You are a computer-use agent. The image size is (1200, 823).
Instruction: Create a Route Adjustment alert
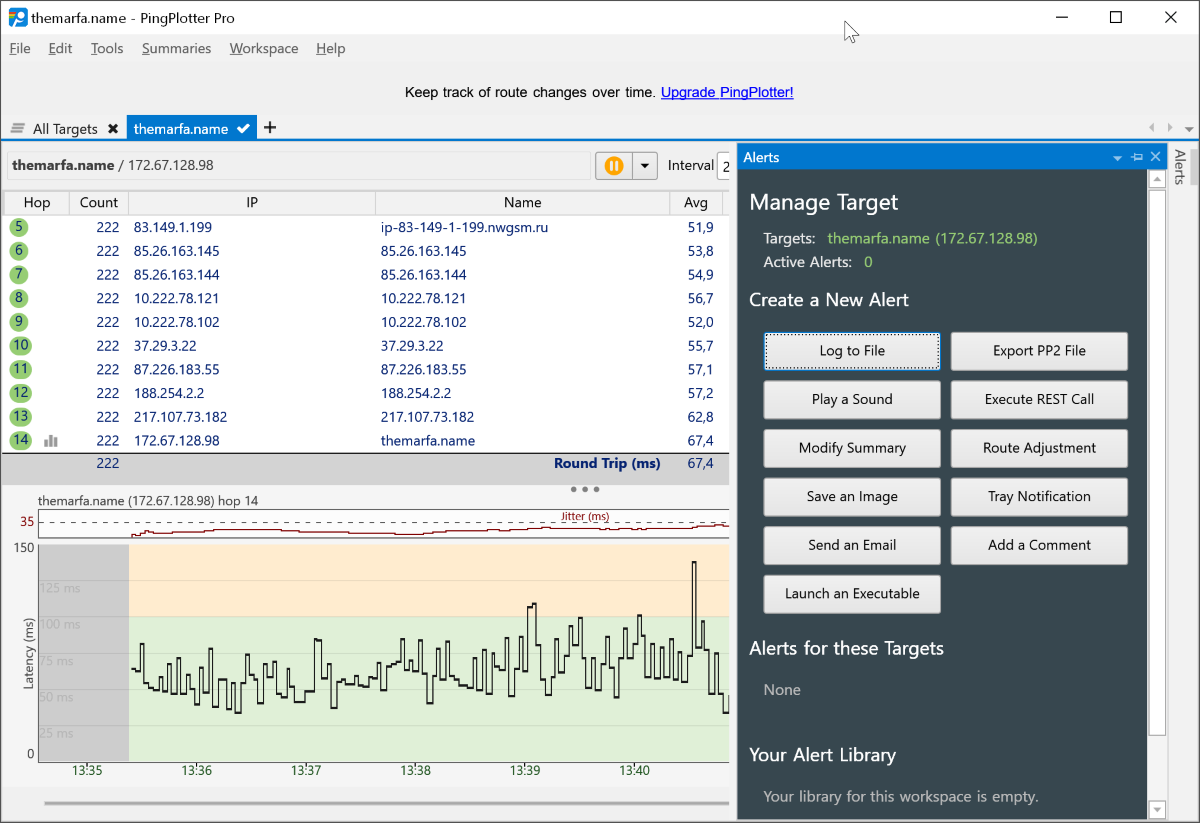(1039, 448)
